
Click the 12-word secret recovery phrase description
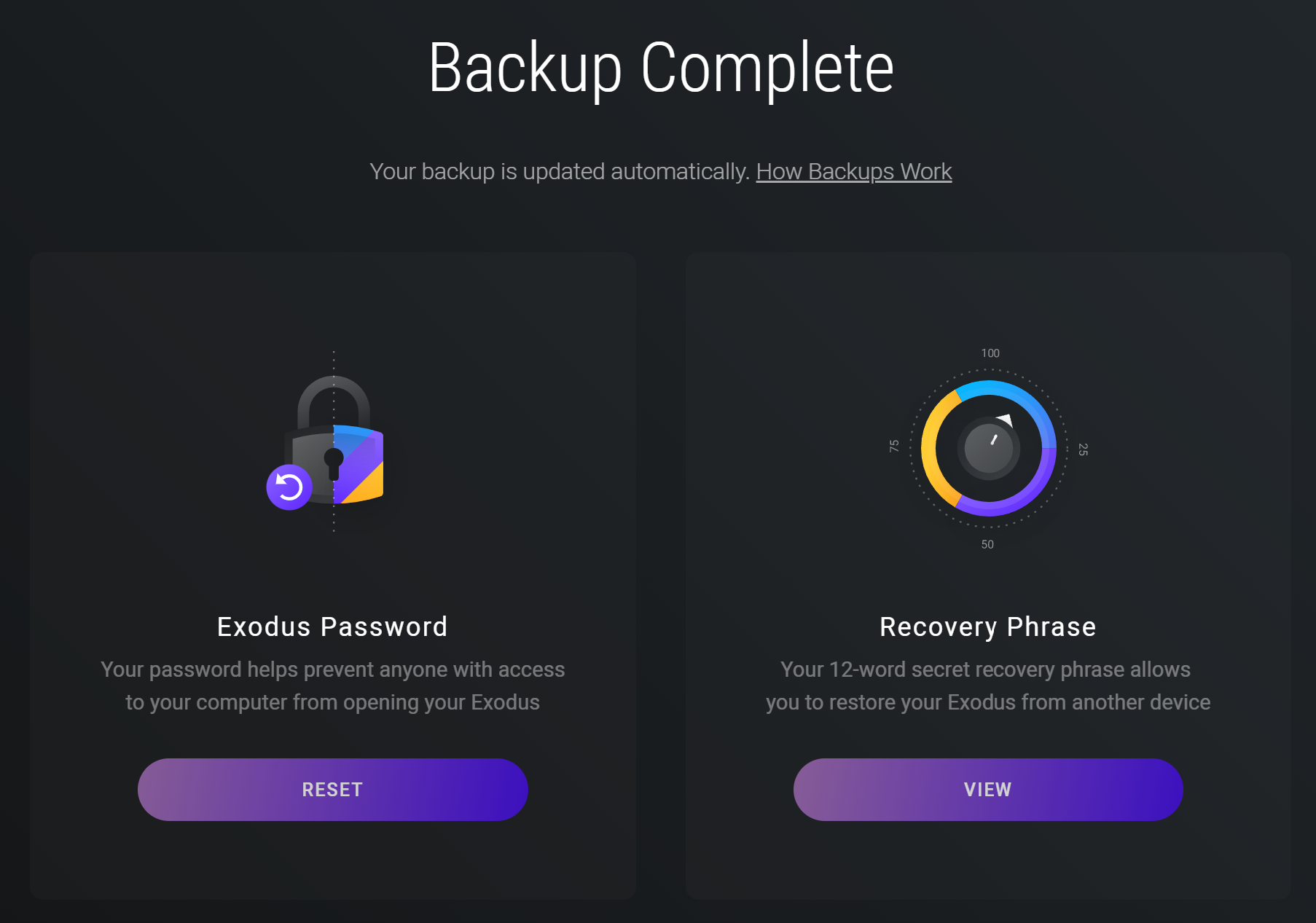coord(987,686)
